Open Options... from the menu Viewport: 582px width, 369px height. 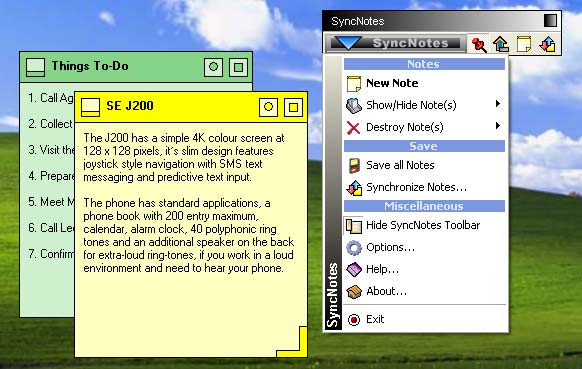pos(424,247)
